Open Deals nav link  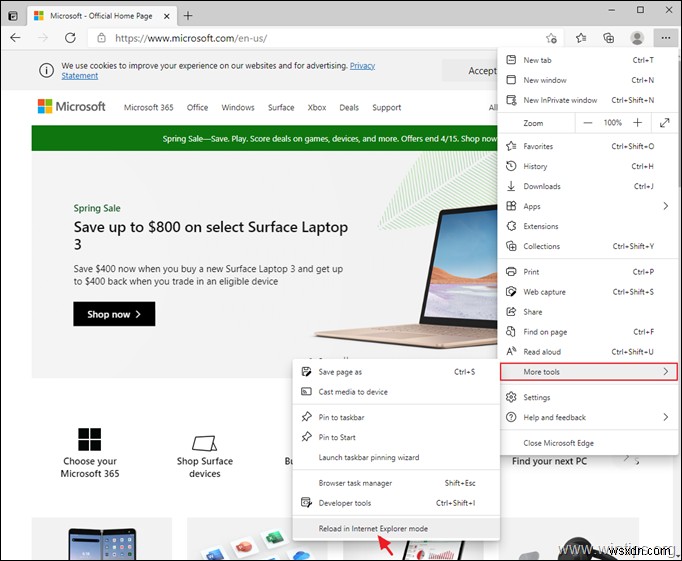coord(349,107)
